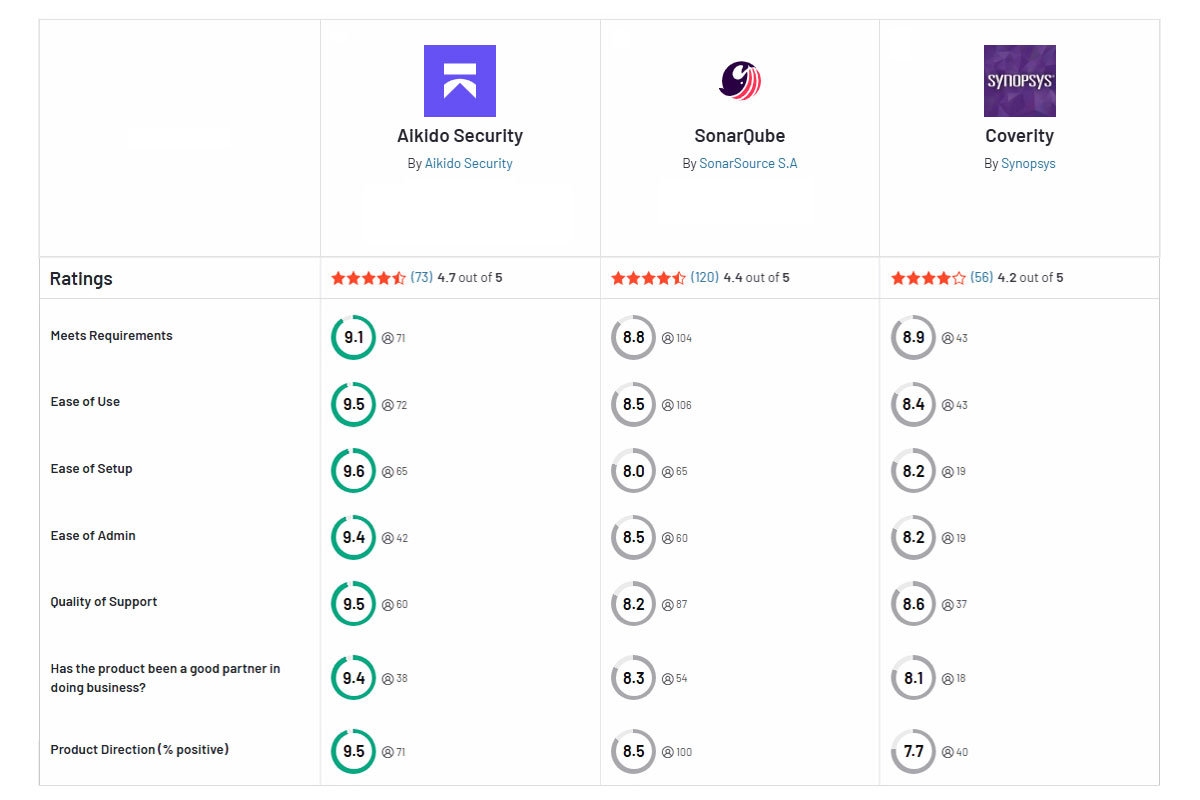Open Coverity's (56) reviews count link
Viewport: 1200px width, 800px height.
pos(982,278)
